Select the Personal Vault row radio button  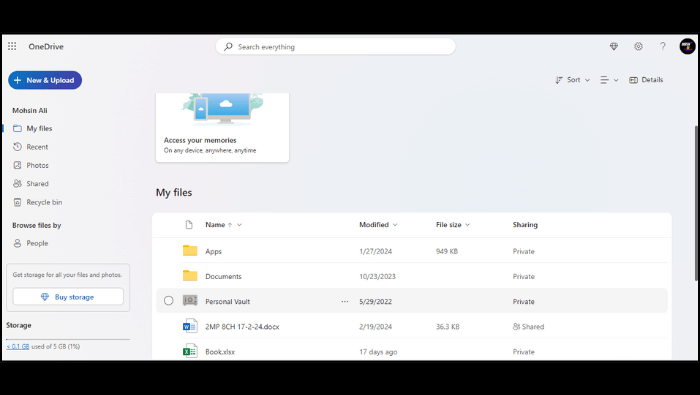pos(168,301)
